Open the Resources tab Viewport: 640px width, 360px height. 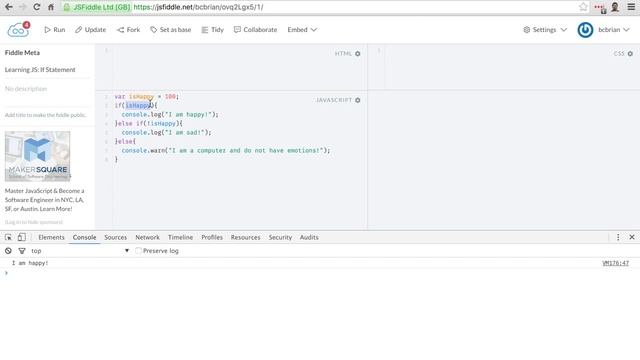[245, 237]
